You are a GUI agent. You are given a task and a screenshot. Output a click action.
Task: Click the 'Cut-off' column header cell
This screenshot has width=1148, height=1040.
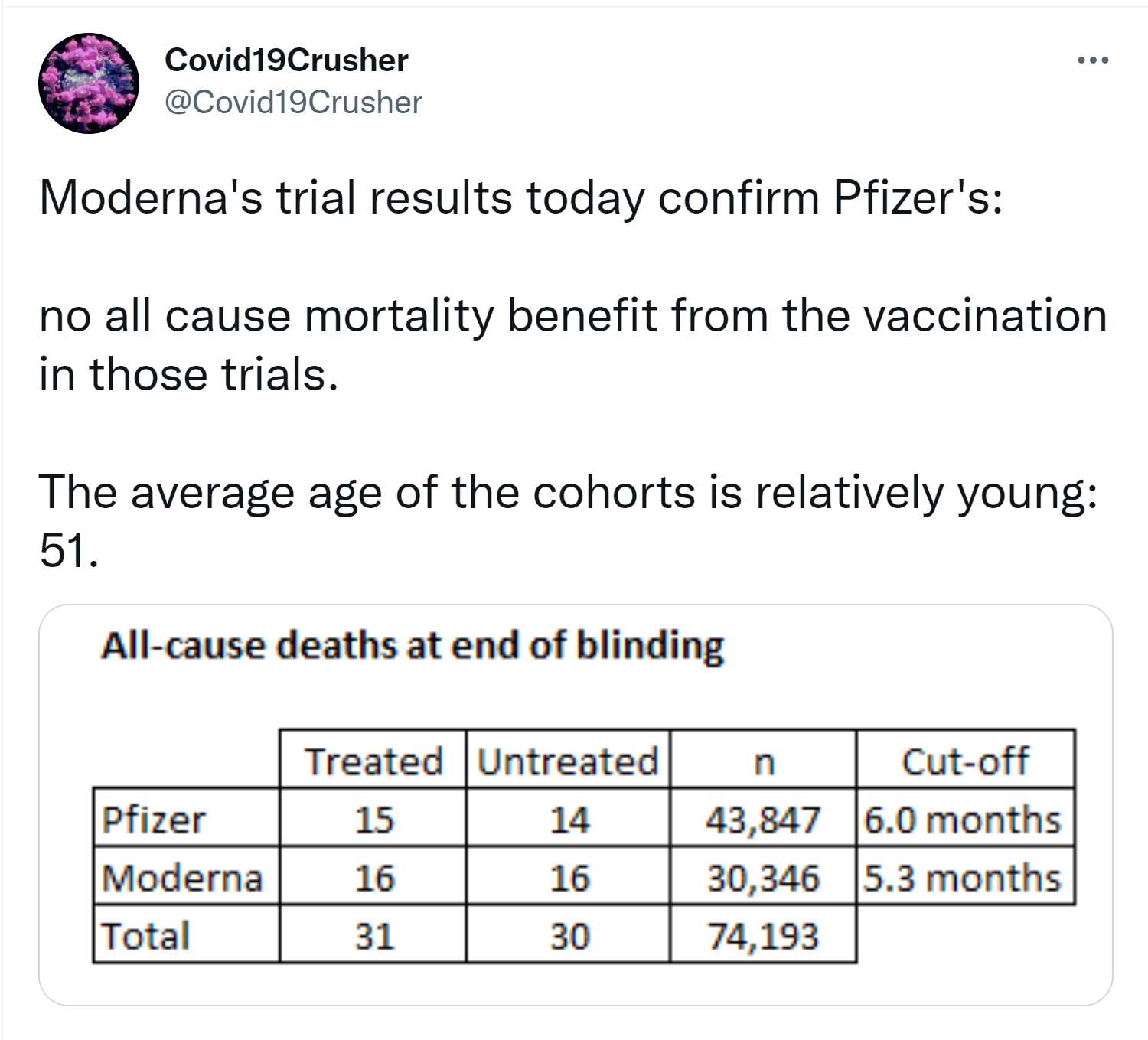pyautogui.click(x=965, y=761)
